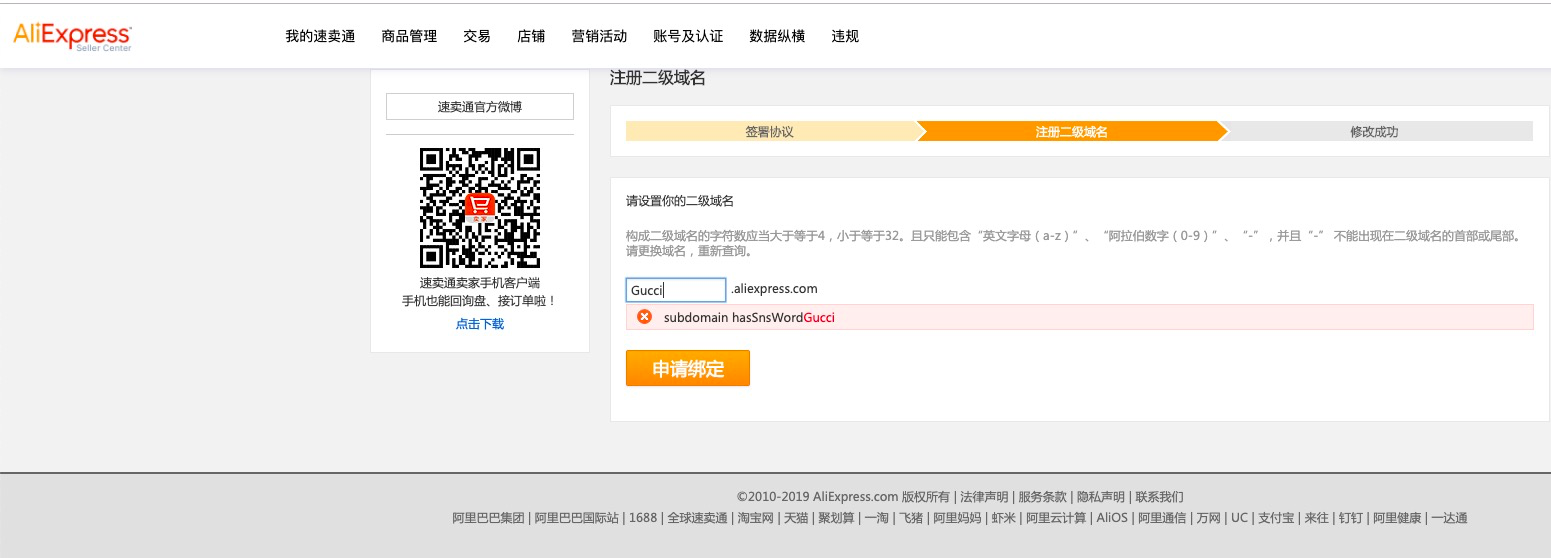Open the 钉钉 footer link

pyautogui.click(x=1351, y=518)
